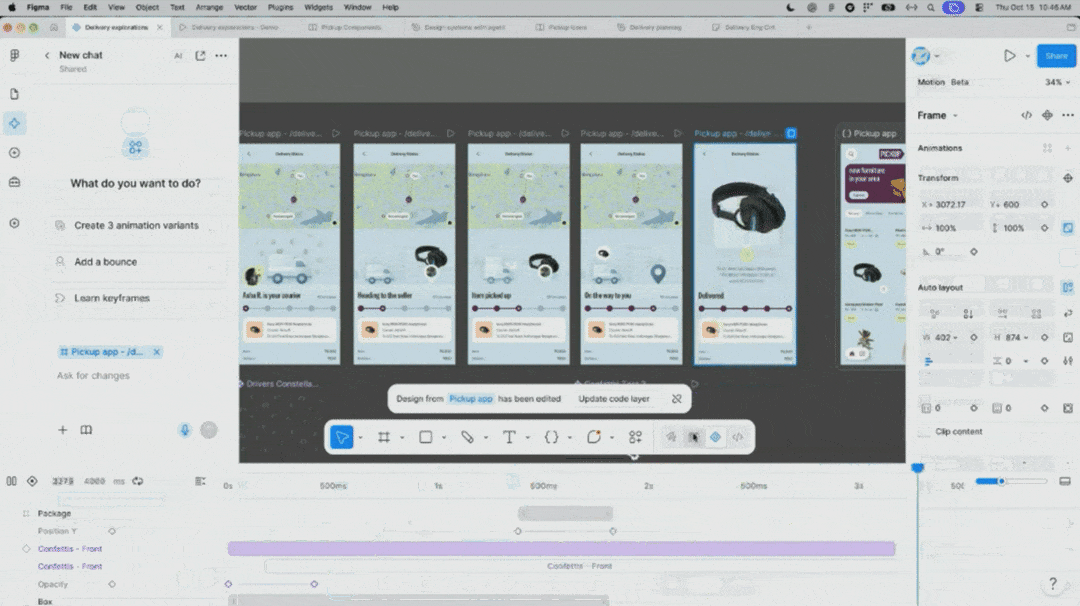Select the Pen tool in the toolbar

click(x=467, y=437)
